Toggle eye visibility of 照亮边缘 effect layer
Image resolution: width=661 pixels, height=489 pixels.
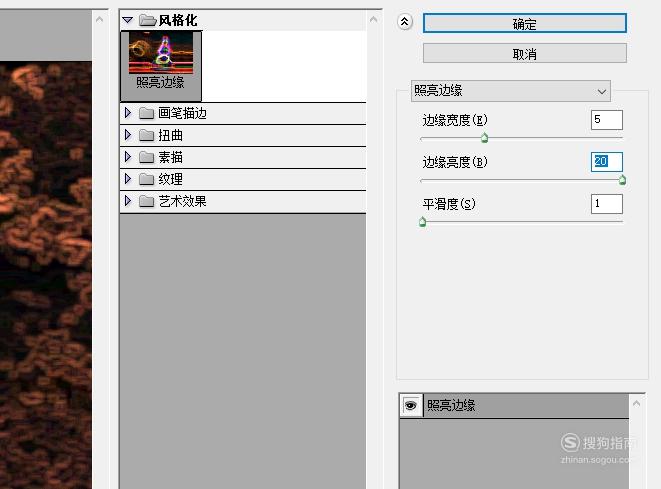pos(411,406)
